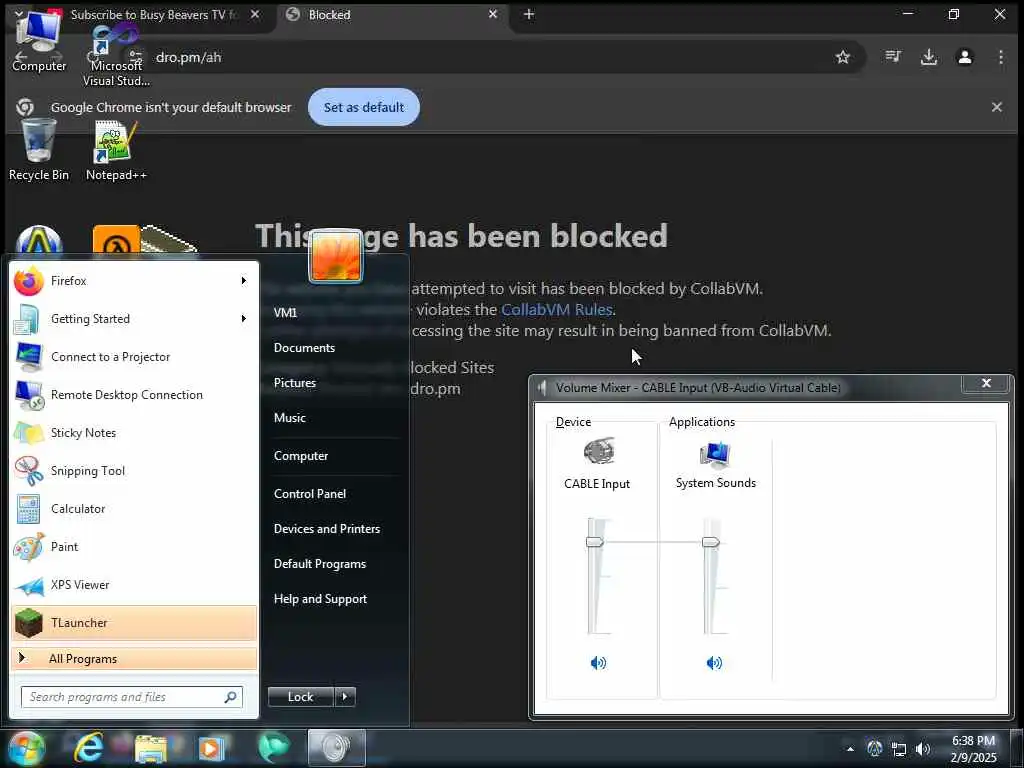Screen dimensions: 1024x768
Task: Click the CABLE Input device icon
Action: (598, 451)
